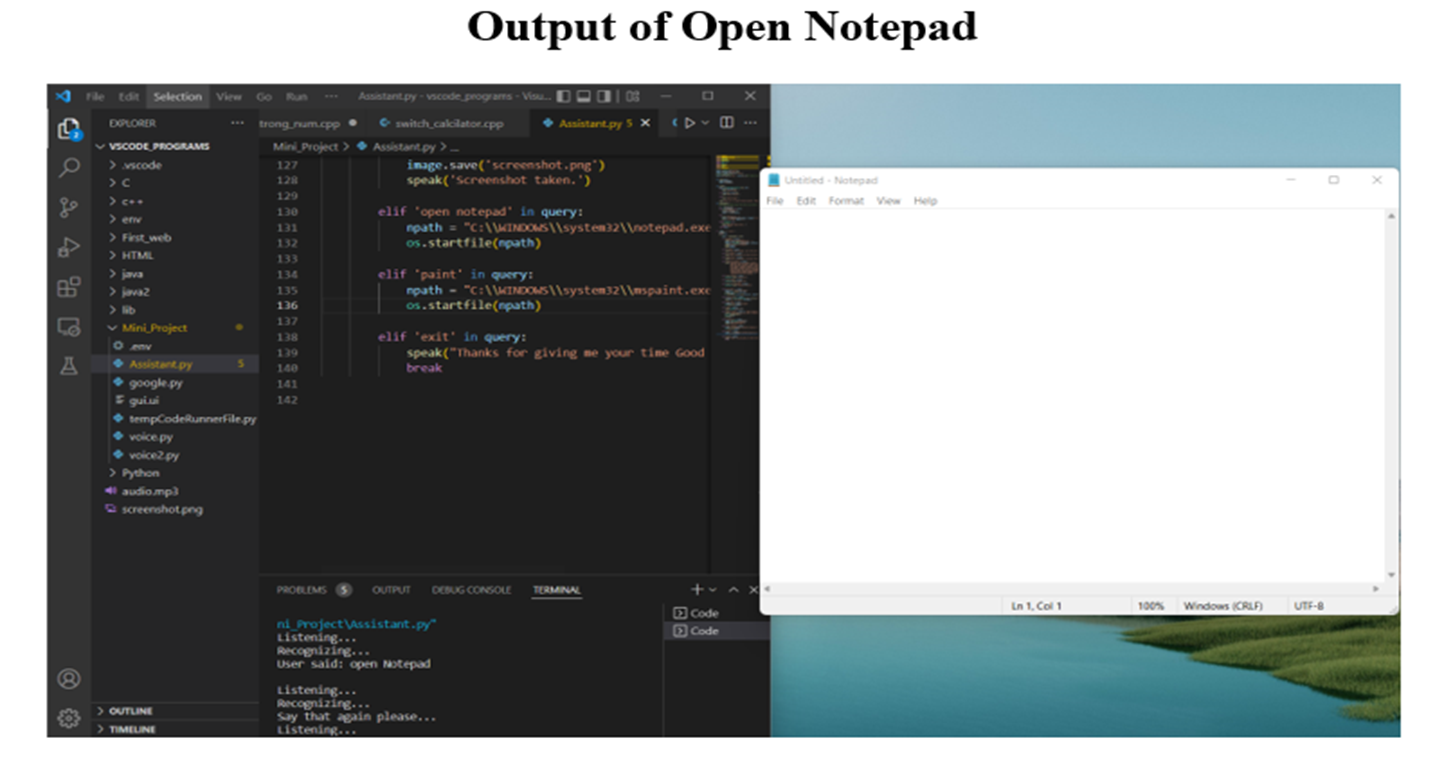Toggle the bottom Panel layout button
Screen dimensions: 1444x760
[x=584, y=96]
